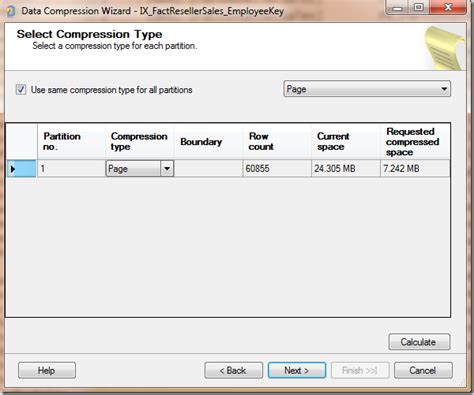Select the partition number cell showing 1
474x395 pixels.
pos(71,169)
